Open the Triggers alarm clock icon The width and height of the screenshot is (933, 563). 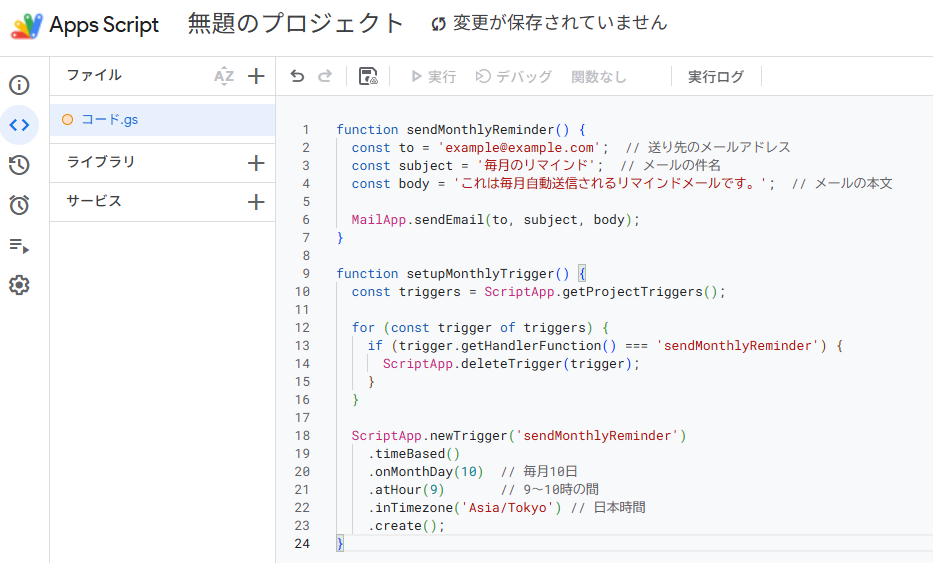pos(19,205)
